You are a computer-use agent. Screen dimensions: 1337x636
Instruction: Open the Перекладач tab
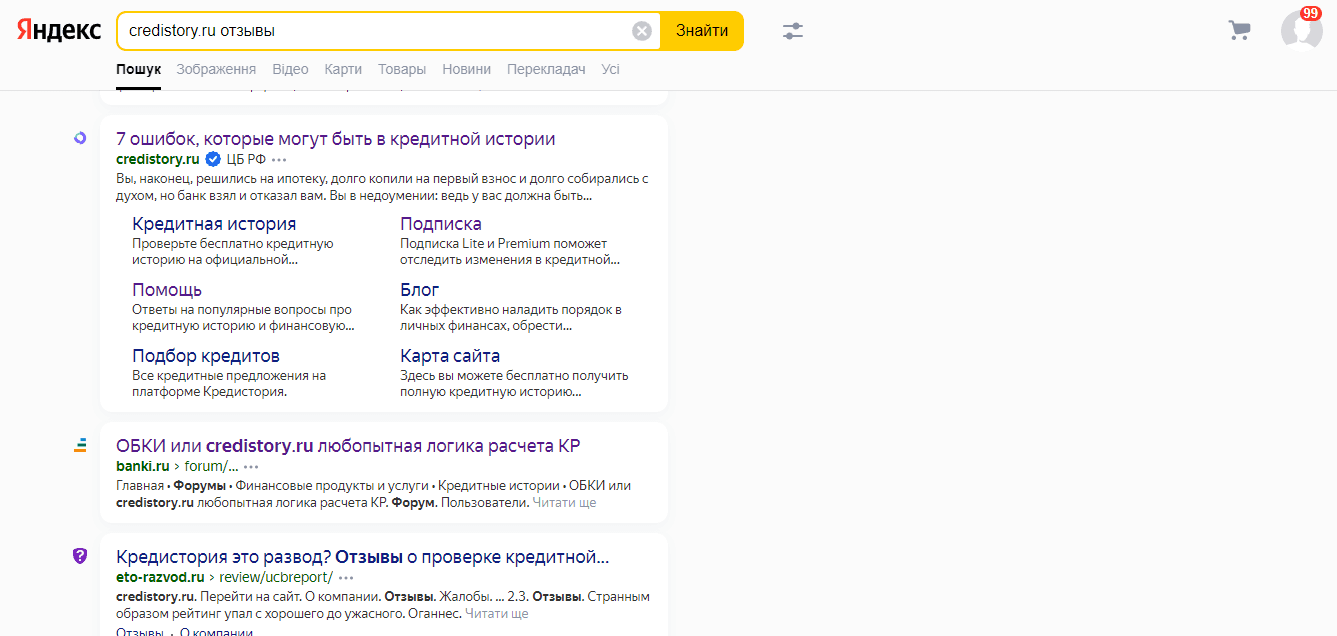pos(546,69)
